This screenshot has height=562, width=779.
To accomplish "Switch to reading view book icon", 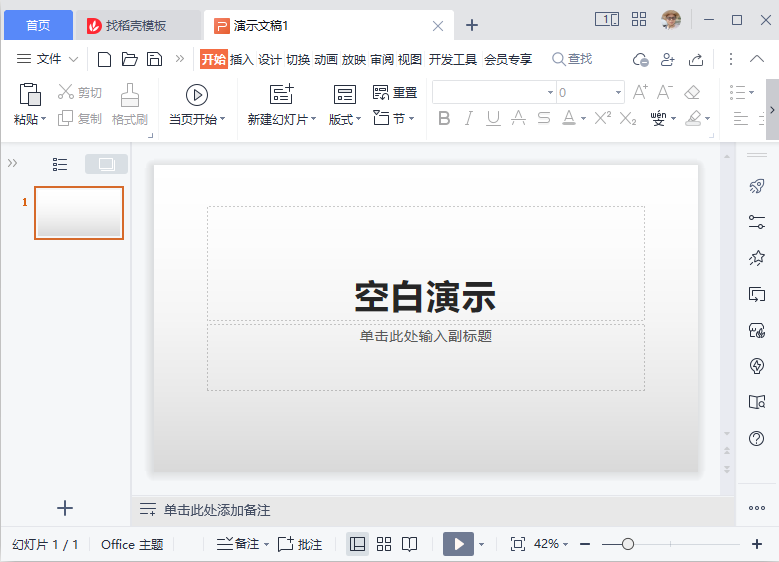I will pos(409,544).
